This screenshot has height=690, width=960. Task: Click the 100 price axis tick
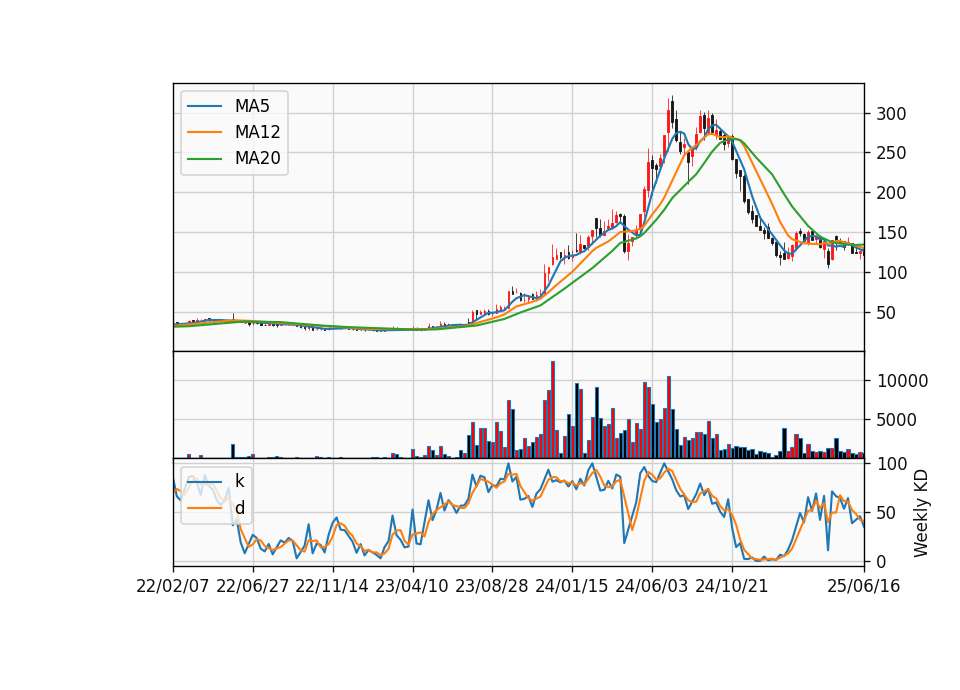click(x=891, y=273)
